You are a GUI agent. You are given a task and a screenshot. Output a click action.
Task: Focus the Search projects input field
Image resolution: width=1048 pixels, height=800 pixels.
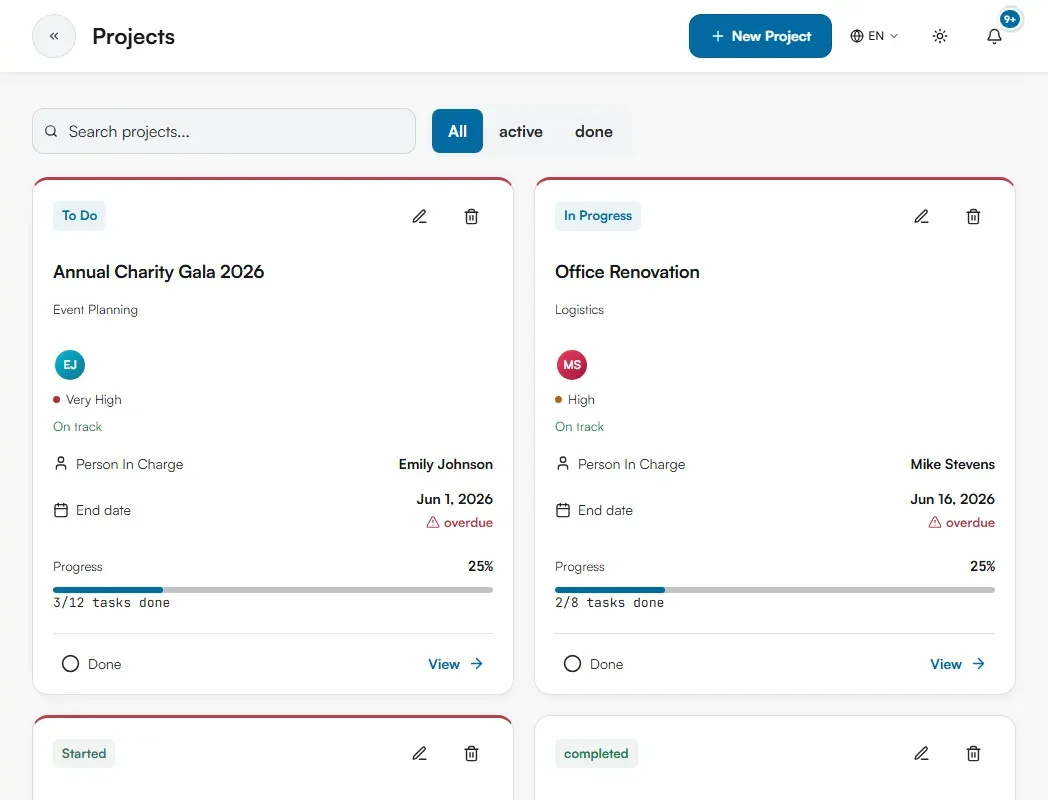(x=224, y=131)
